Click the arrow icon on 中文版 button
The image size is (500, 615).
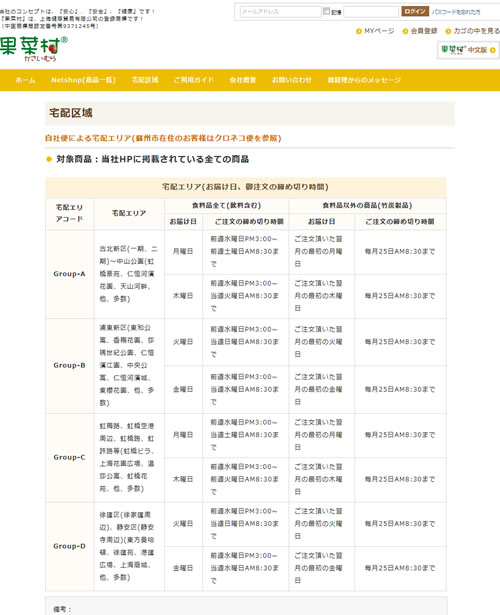[493, 50]
